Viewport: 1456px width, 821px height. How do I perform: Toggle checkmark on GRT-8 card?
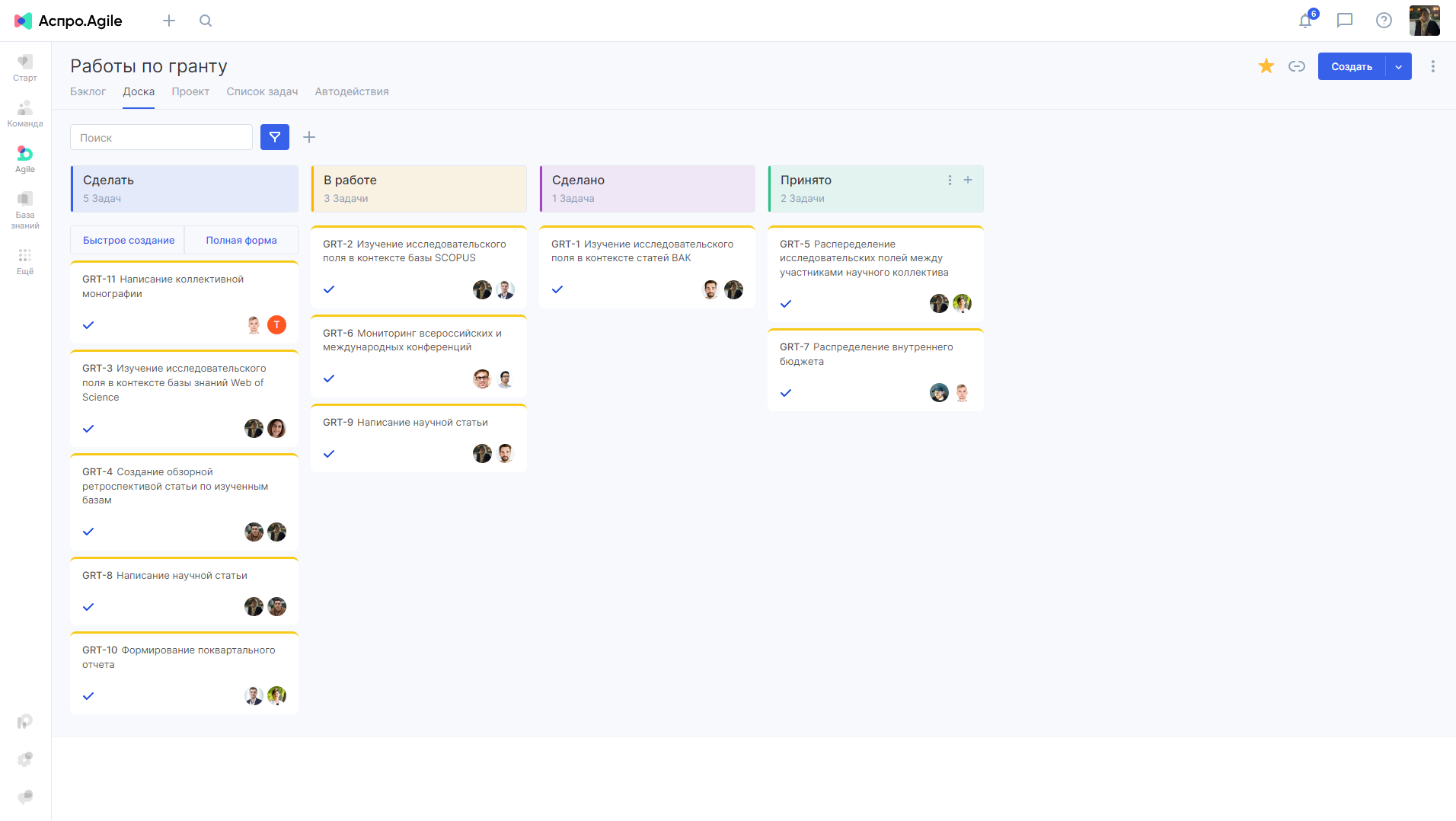[x=88, y=607]
